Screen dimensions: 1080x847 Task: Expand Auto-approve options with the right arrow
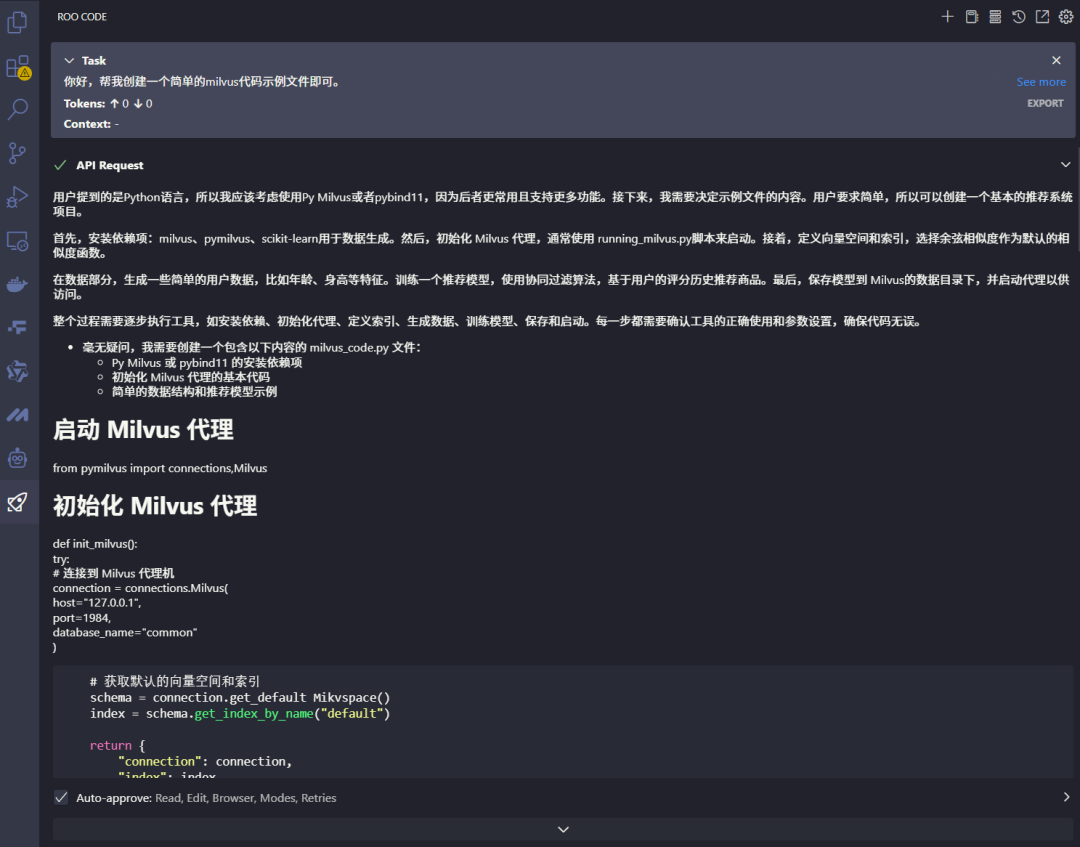(x=1066, y=797)
